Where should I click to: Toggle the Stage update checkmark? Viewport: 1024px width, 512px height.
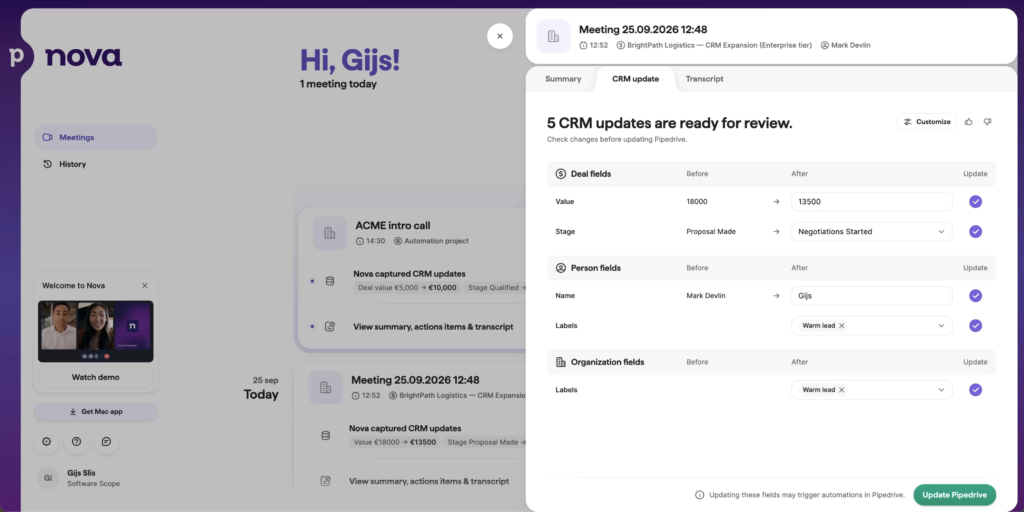975,231
